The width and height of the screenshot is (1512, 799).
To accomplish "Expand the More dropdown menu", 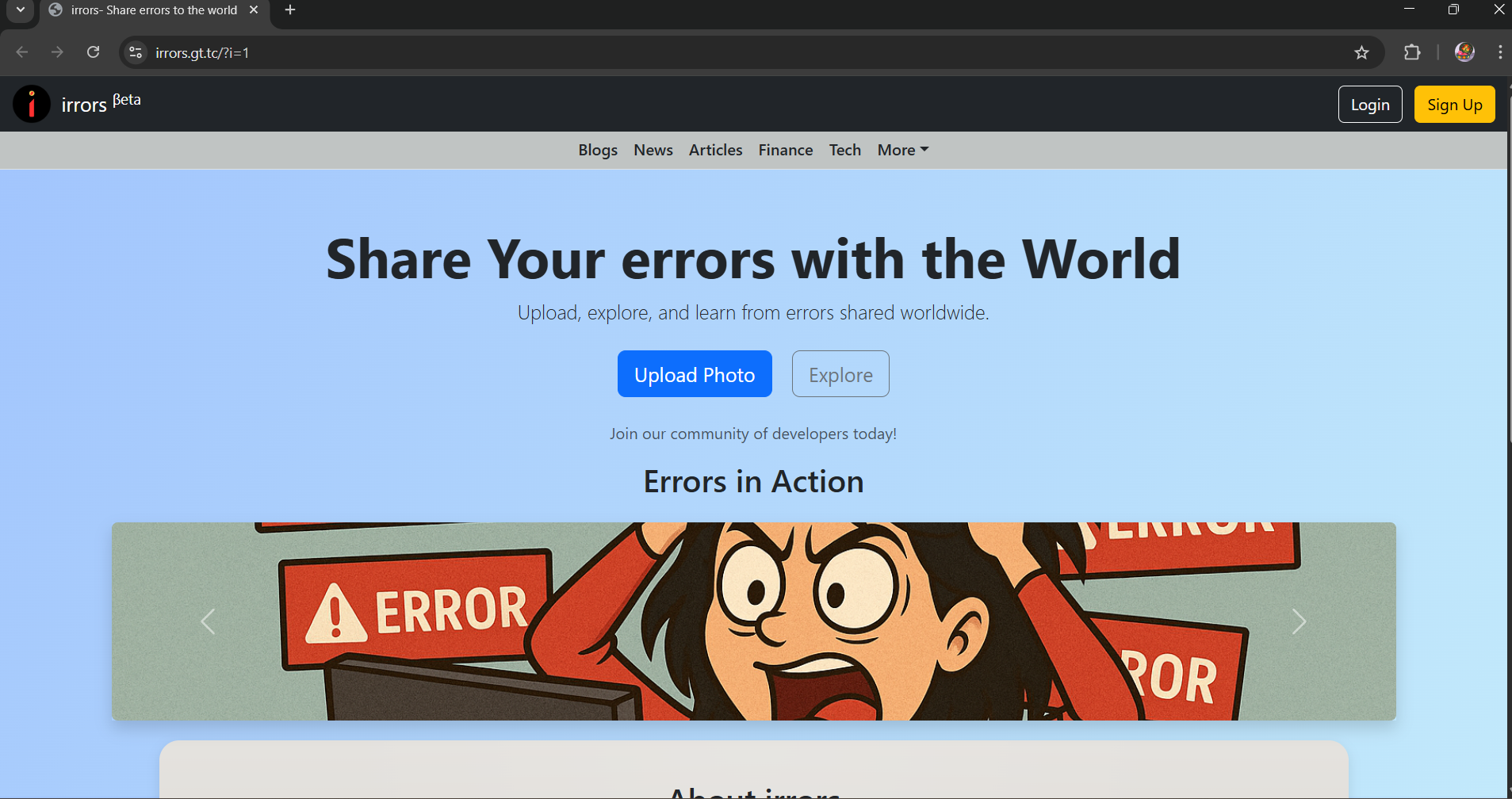I will point(903,150).
